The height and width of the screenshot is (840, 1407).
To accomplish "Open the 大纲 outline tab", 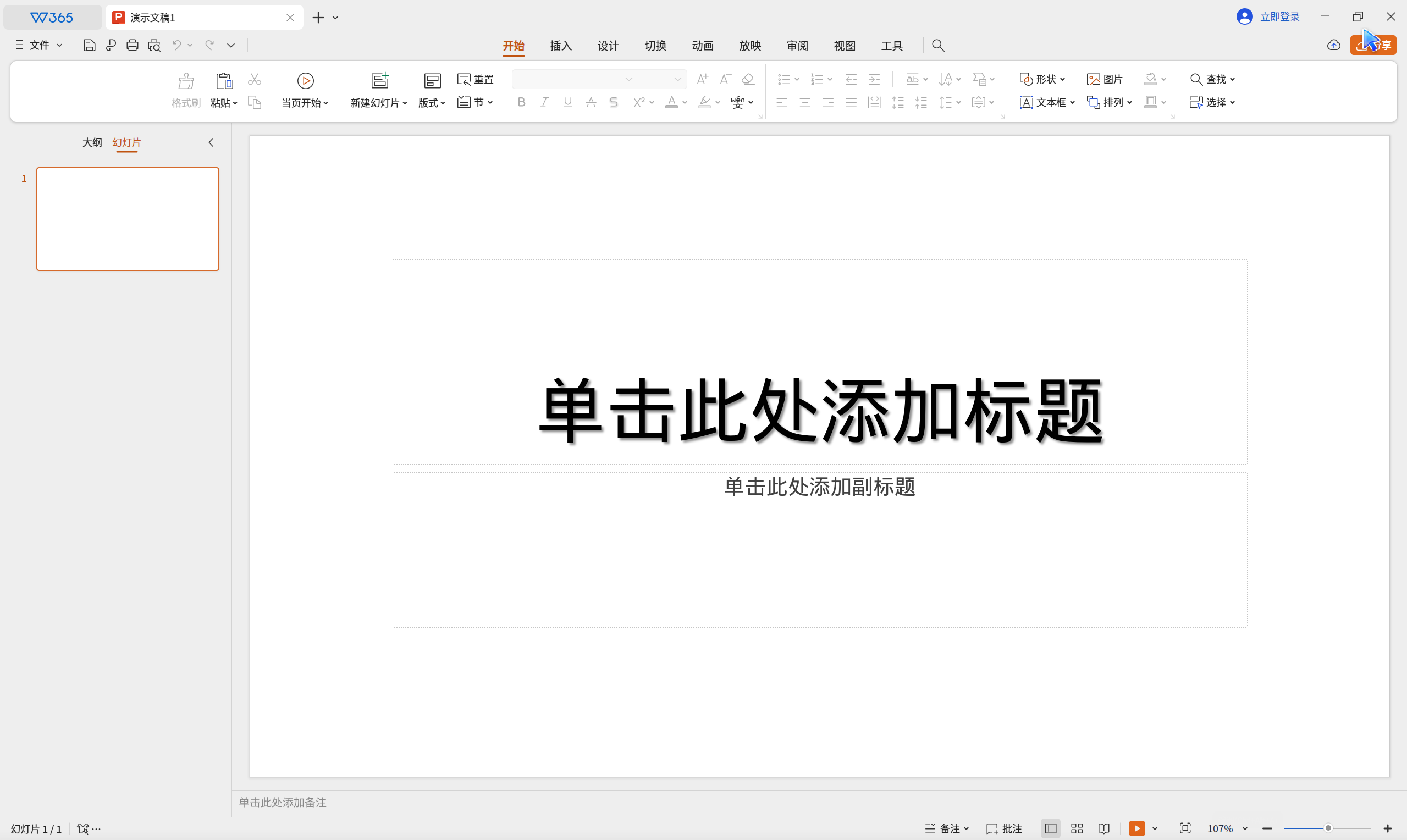I will pos(92,142).
